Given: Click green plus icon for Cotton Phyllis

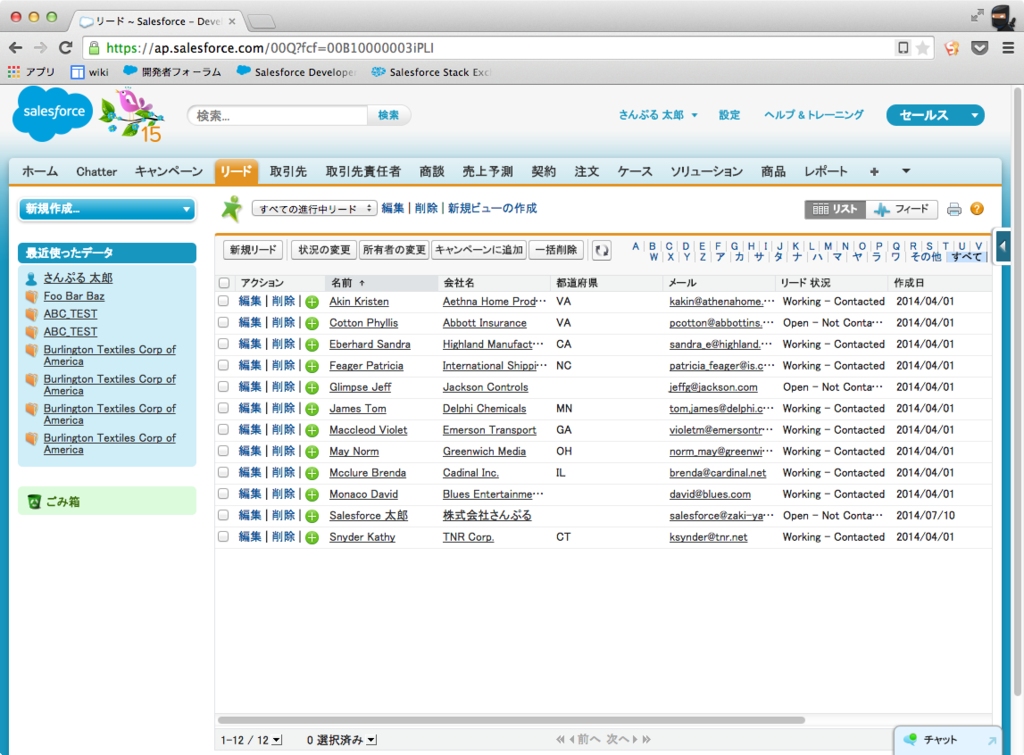Looking at the screenshot, I should [312, 323].
